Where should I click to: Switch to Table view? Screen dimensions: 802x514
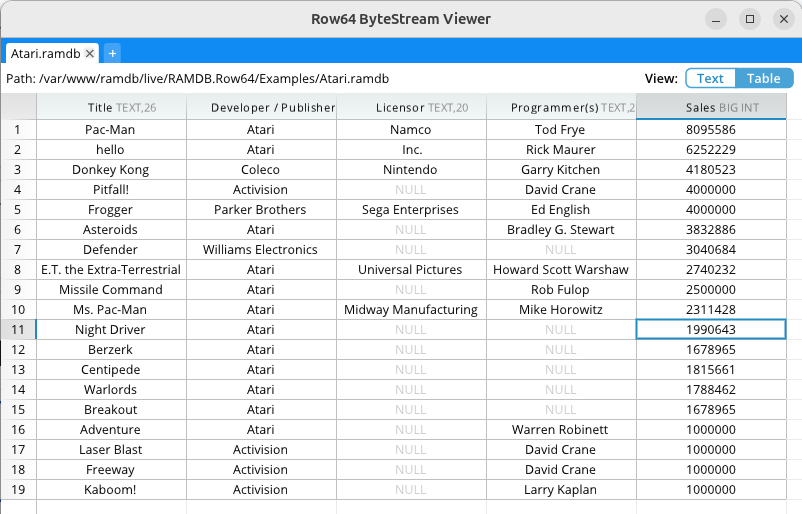pyautogui.click(x=764, y=78)
